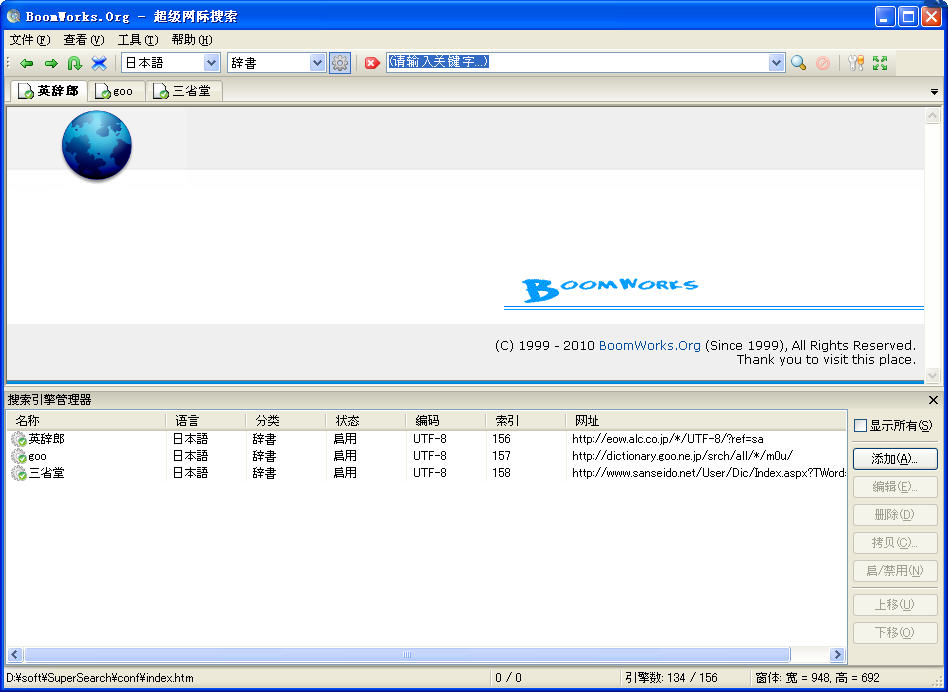Follow the BoomWorks.Org link

(x=649, y=346)
